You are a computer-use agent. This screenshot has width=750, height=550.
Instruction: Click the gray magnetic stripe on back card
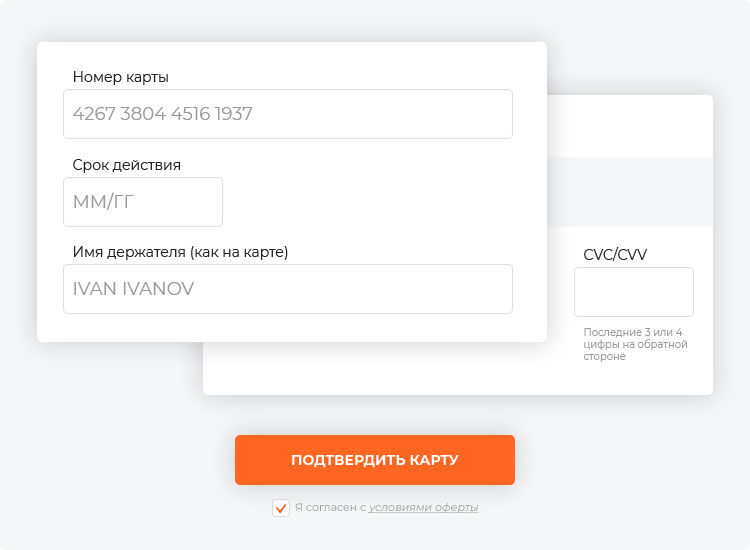[x=630, y=192]
